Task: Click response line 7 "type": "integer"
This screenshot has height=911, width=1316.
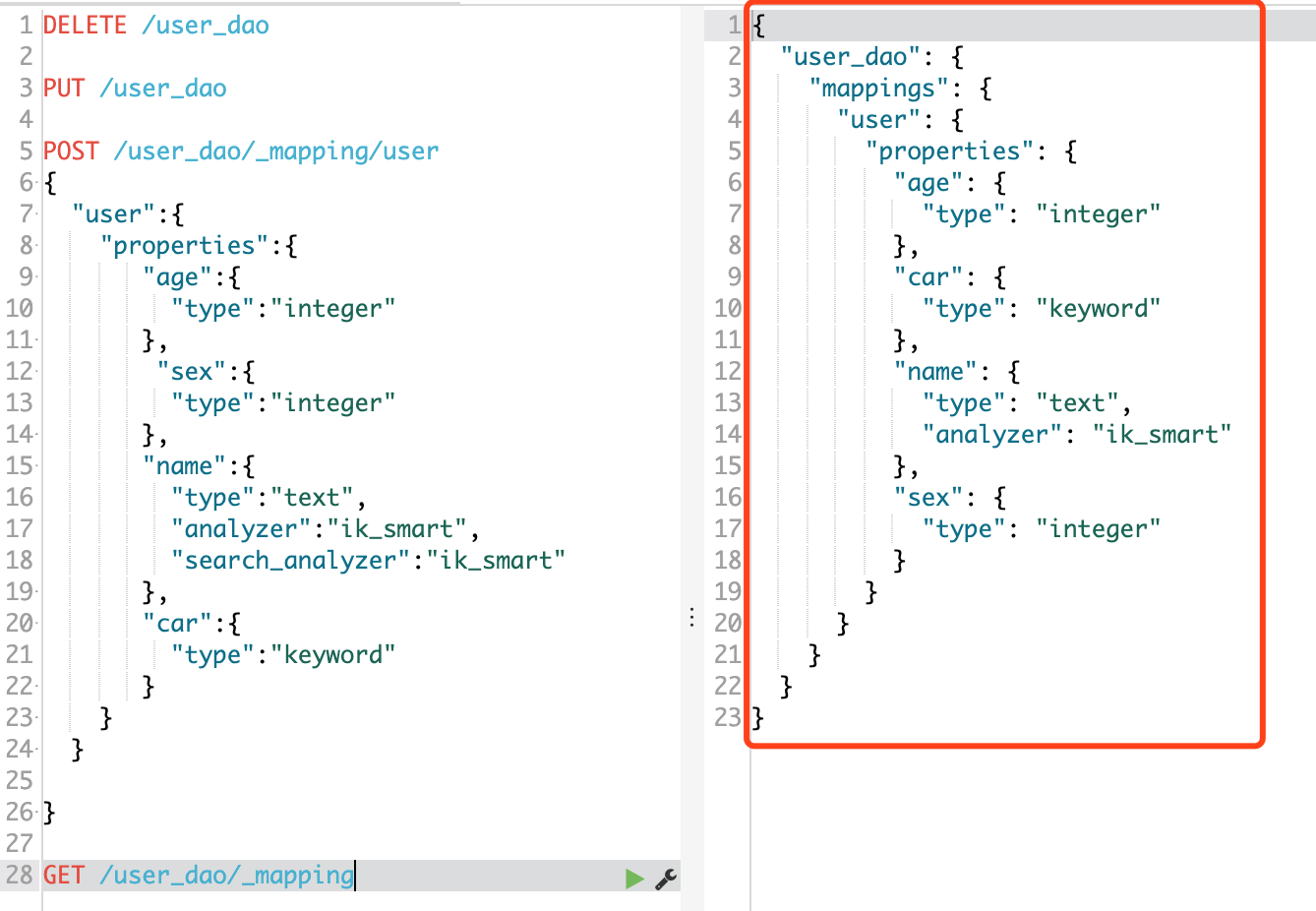Action: tap(1042, 214)
